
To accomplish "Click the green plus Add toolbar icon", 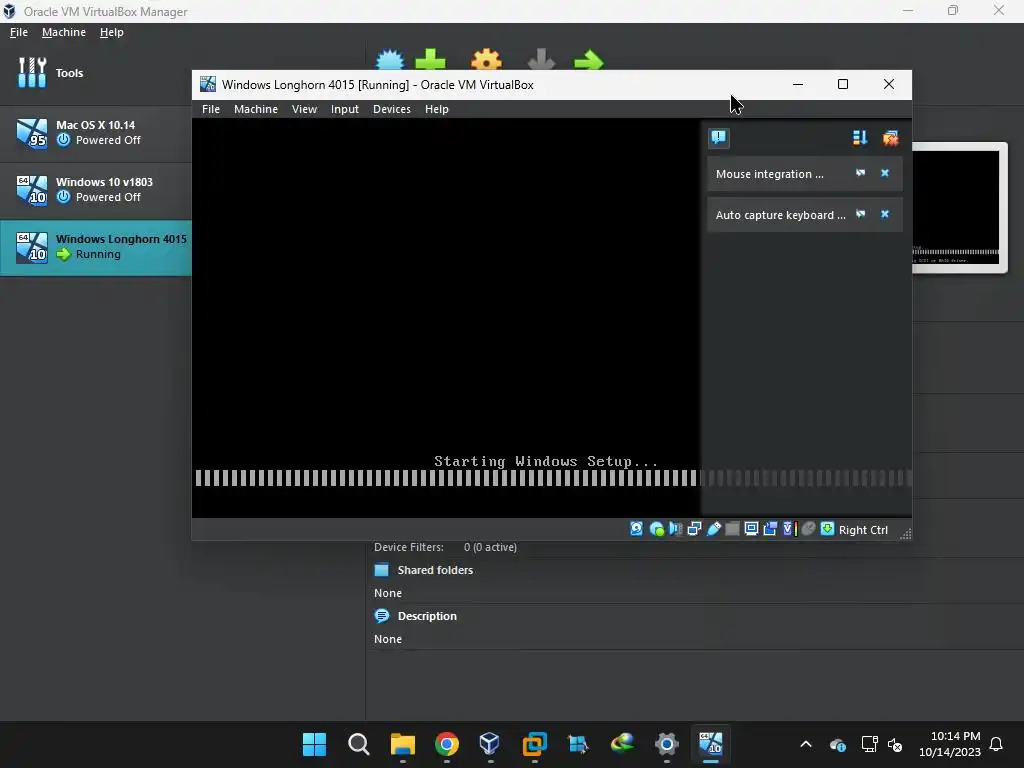I will coord(430,59).
